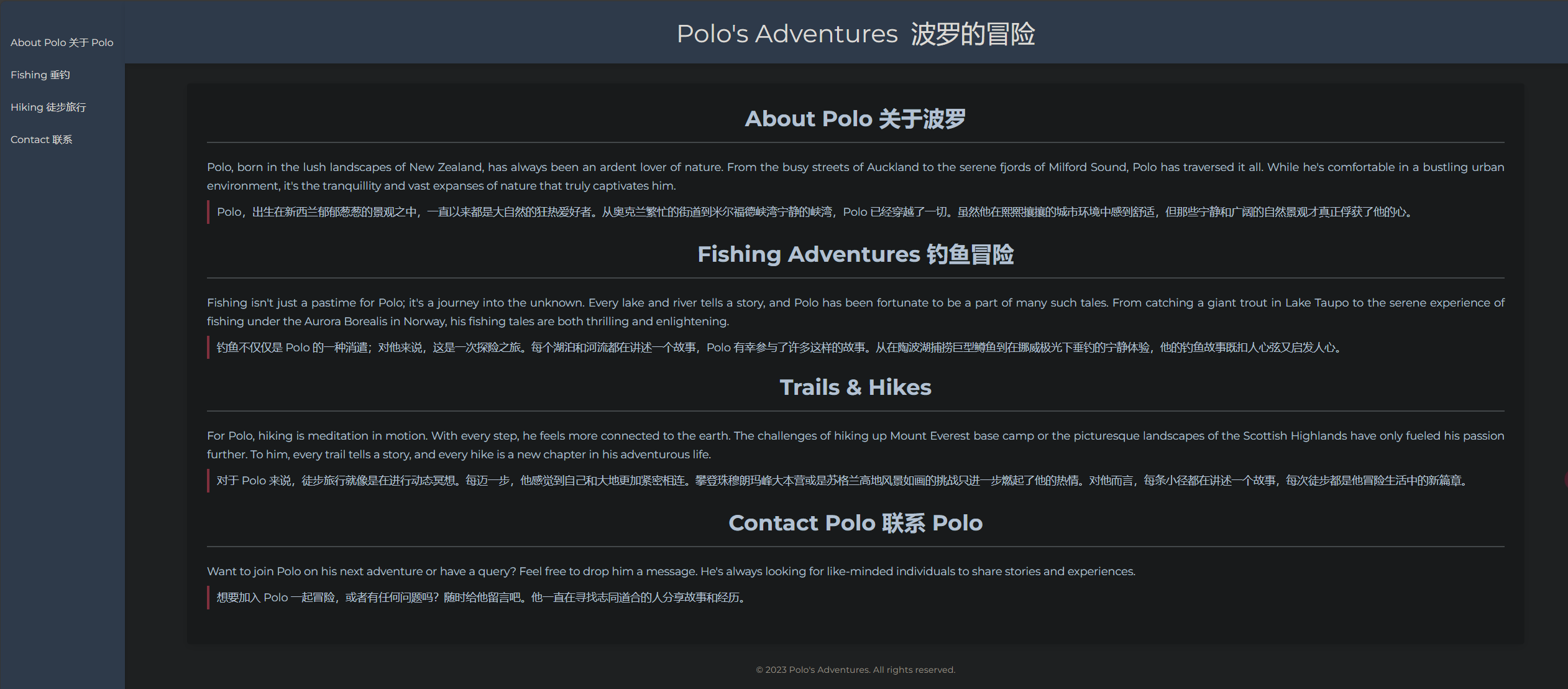1568x689 pixels.
Task: Click the Polo's Adventures English page title
Action: tap(786, 34)
